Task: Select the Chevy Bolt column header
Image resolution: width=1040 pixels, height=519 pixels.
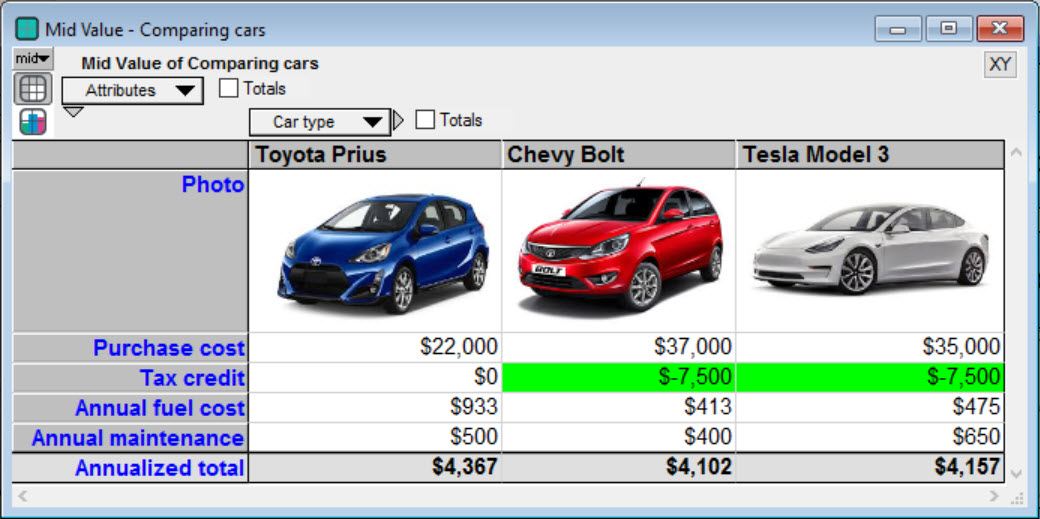Action: pos(619,155)
